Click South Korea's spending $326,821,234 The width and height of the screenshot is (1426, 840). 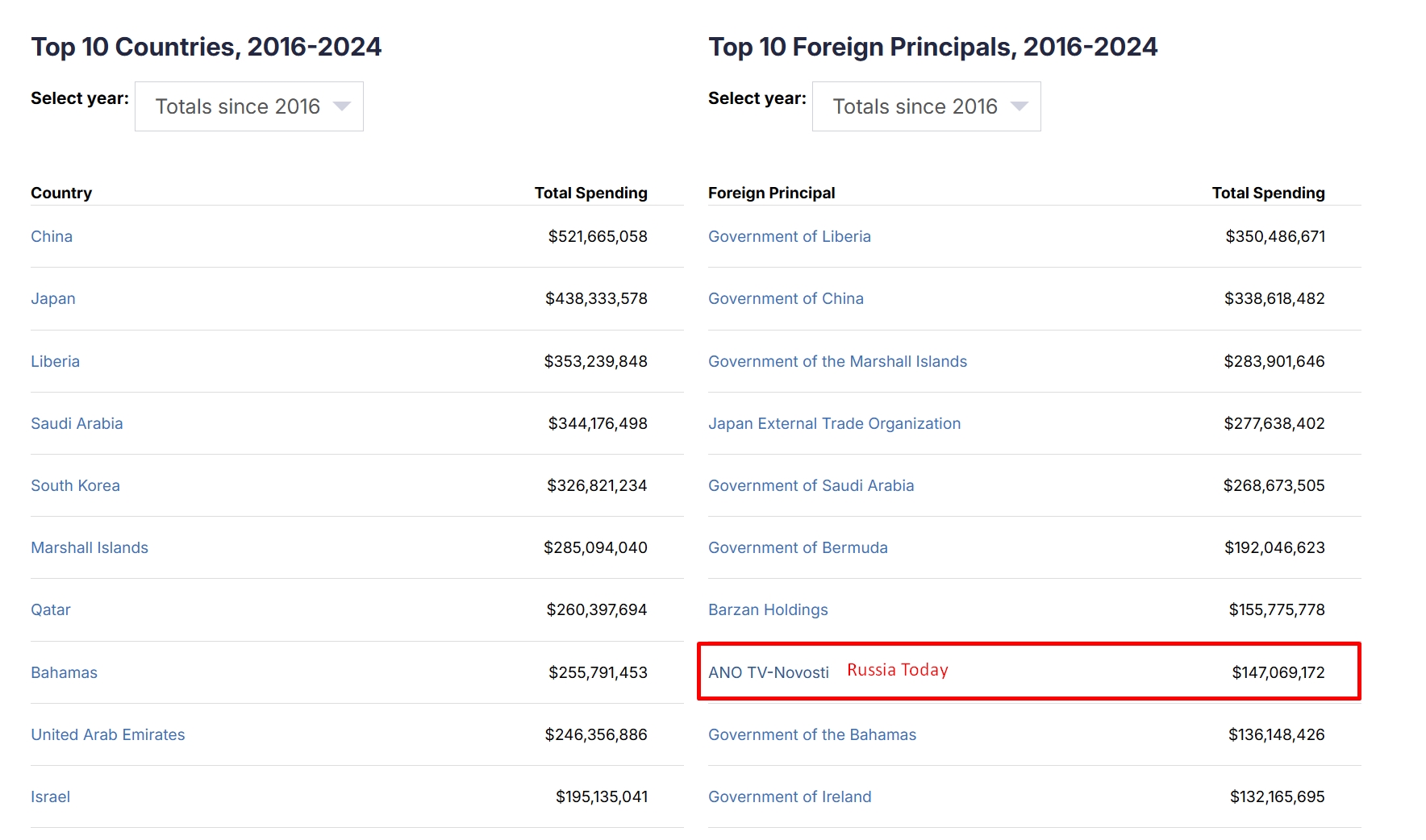(597, 485)
